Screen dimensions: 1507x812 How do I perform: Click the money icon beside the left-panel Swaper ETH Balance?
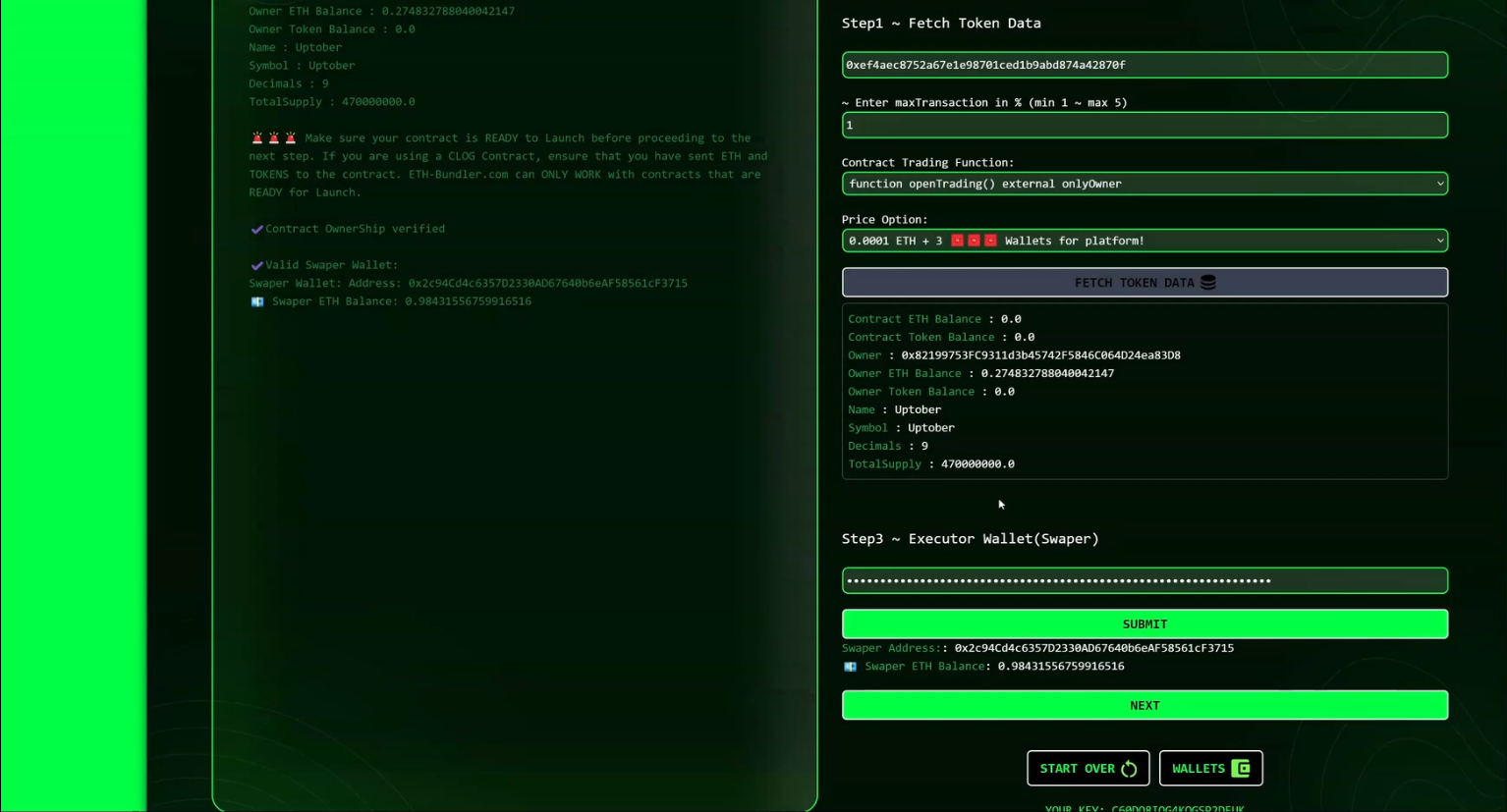click(257, 302)
